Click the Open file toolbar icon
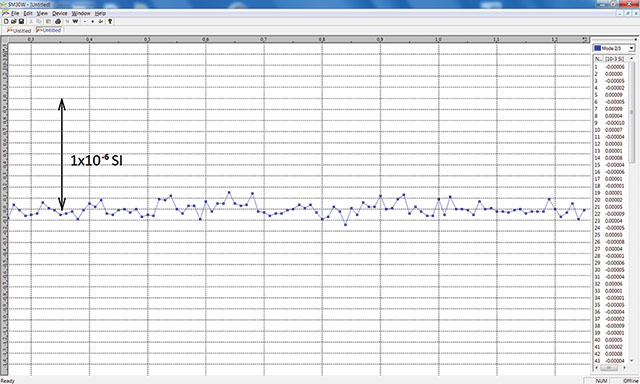The image size is (640, 384). coord(13,21)
